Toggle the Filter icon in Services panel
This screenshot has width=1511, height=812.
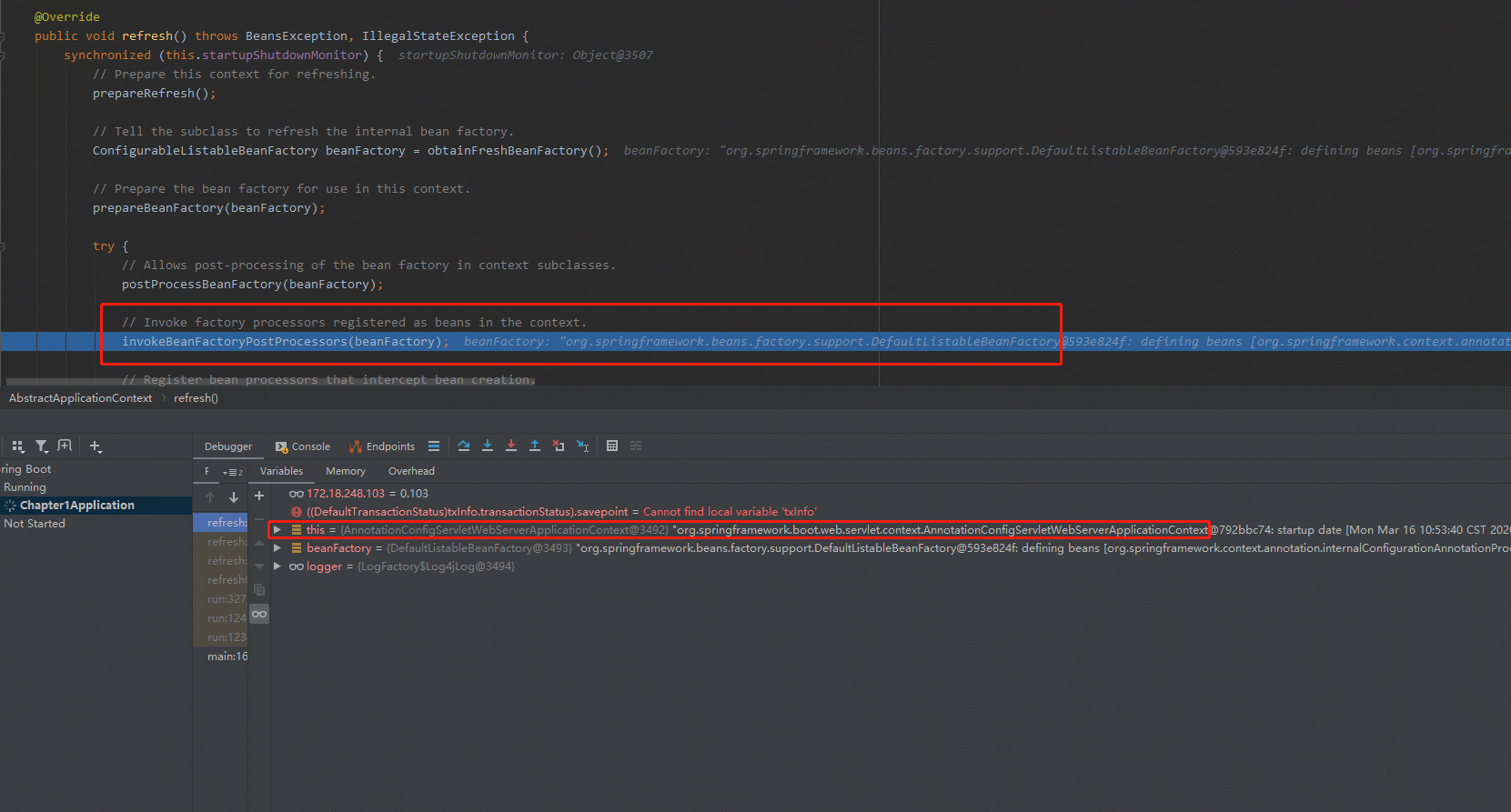(41, 446)
